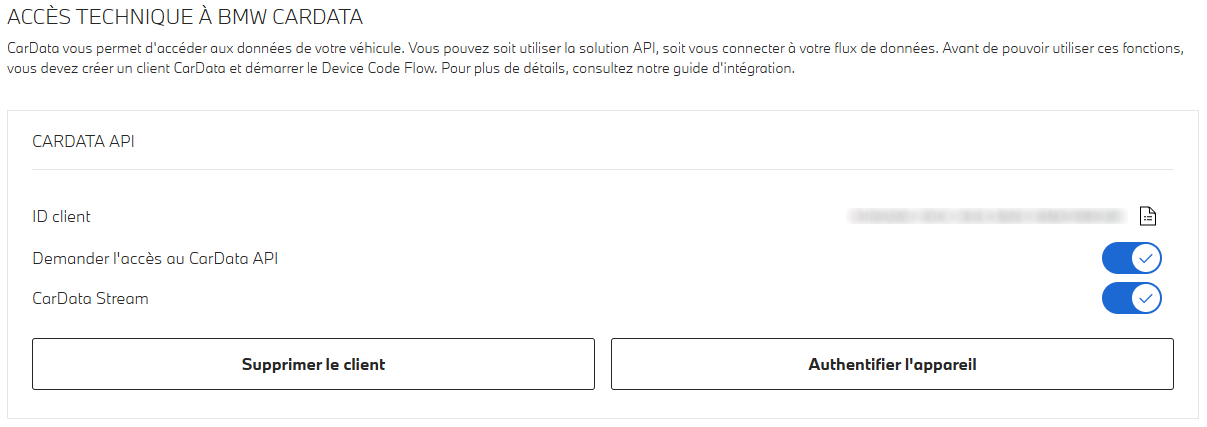Click the checkmark knob of the CarData Stream switch
The height and width of the screenshot is (427, 1207).
point(1146,298)
